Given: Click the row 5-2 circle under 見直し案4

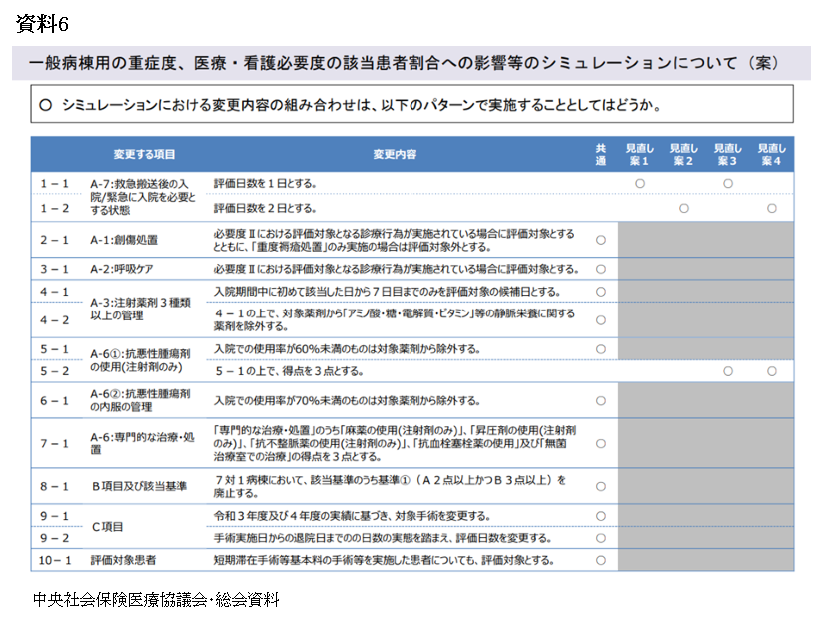Looking at the screenshot, I should 772,371.
